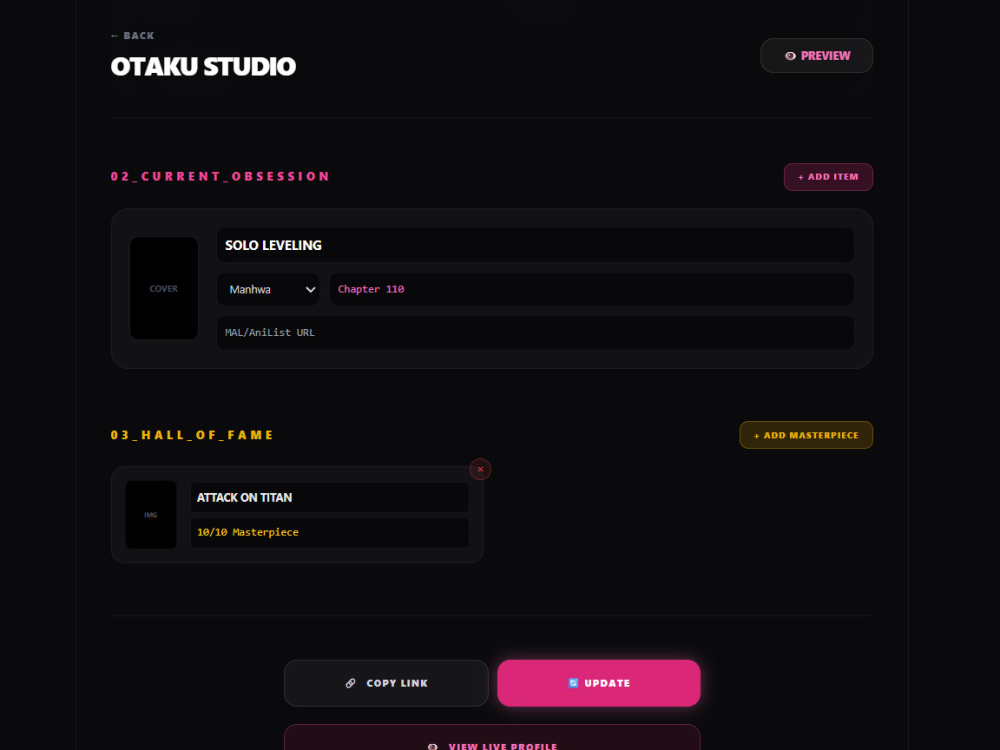This screenshot has height=750, width=1000.
Task: Remove the Attack on Titan card
Action: (480, 469)
